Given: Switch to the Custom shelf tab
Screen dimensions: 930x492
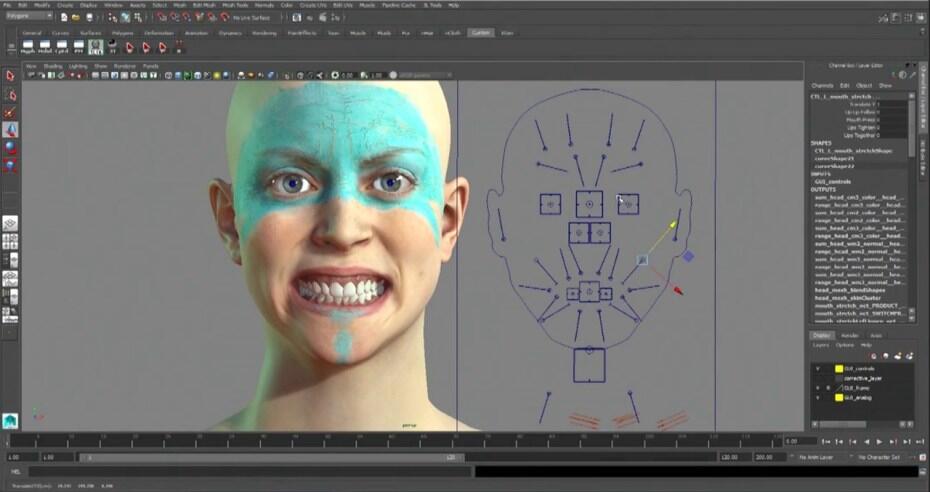Looking at the screenshot, I should click(480, 33).
